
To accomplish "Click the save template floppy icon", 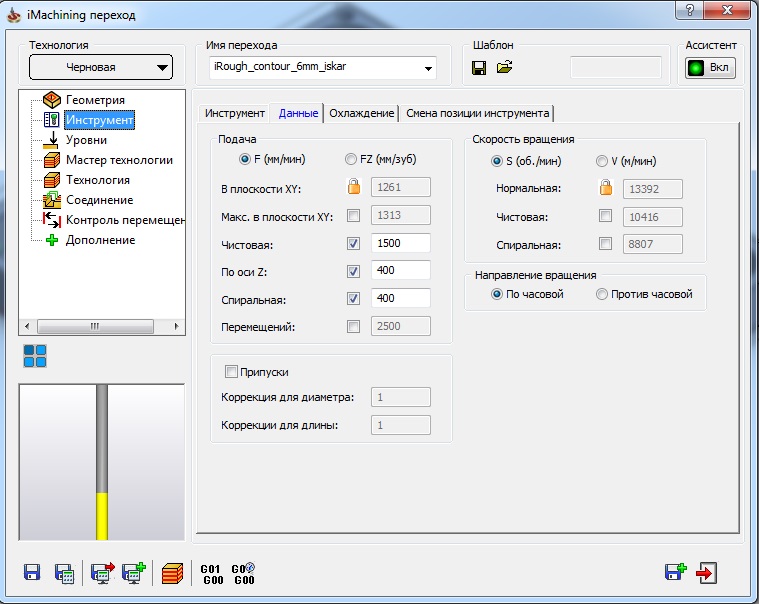I will (479, 67).
